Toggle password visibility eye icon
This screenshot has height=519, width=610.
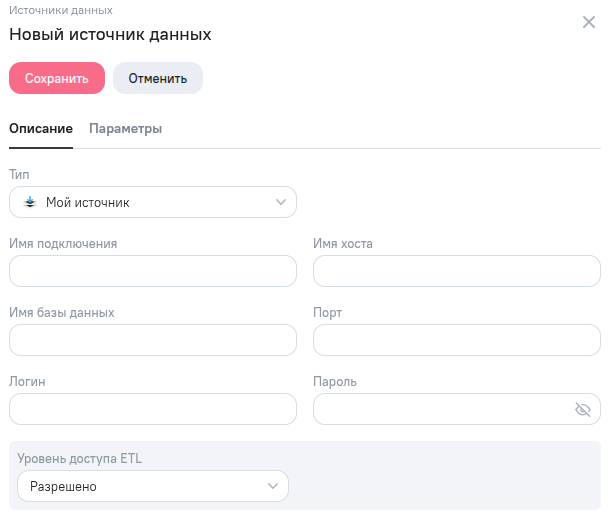pos(583,409)
